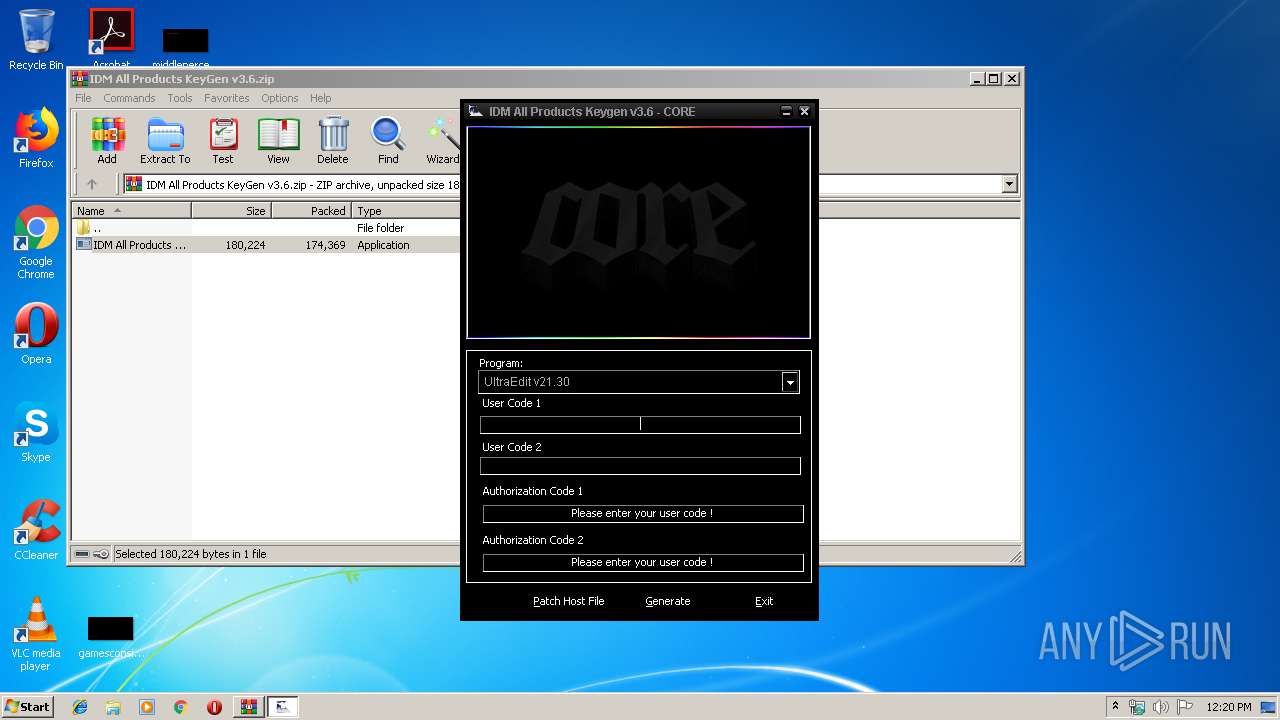Click the action center flag tray icon

(1184, 707)
